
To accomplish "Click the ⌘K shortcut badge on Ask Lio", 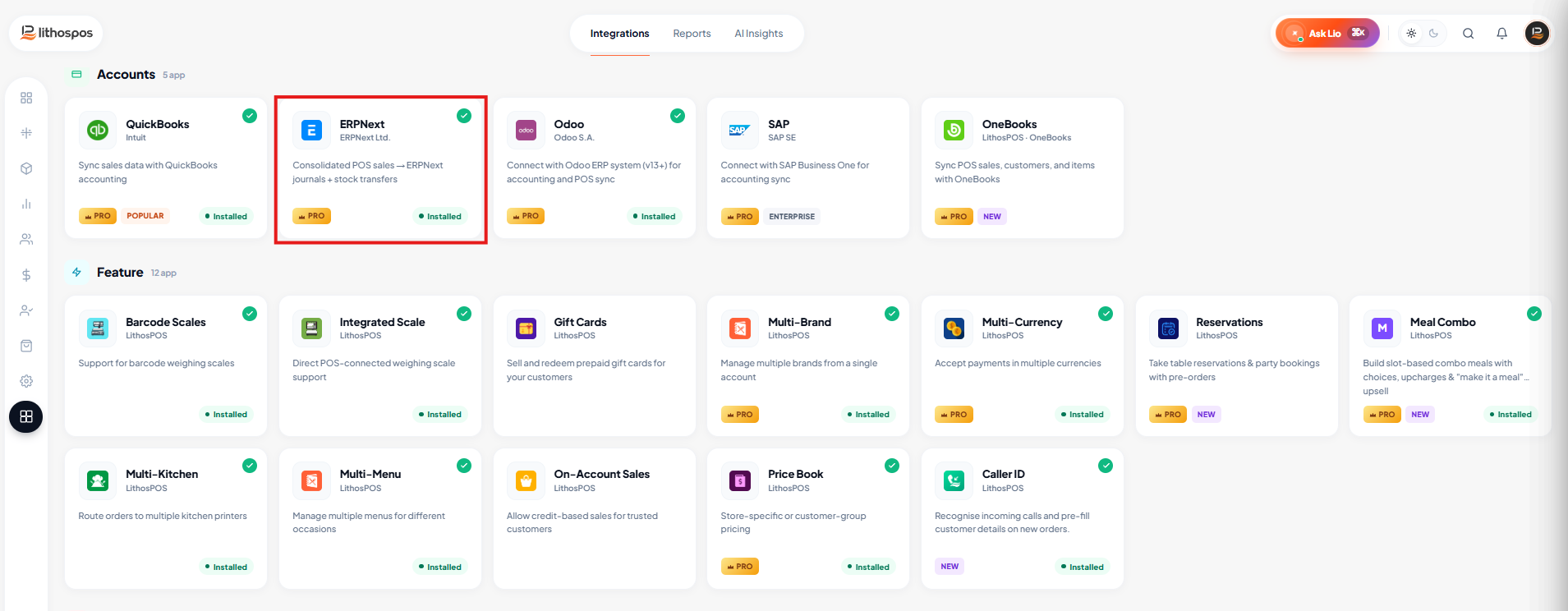I will tap(1359, 33).
